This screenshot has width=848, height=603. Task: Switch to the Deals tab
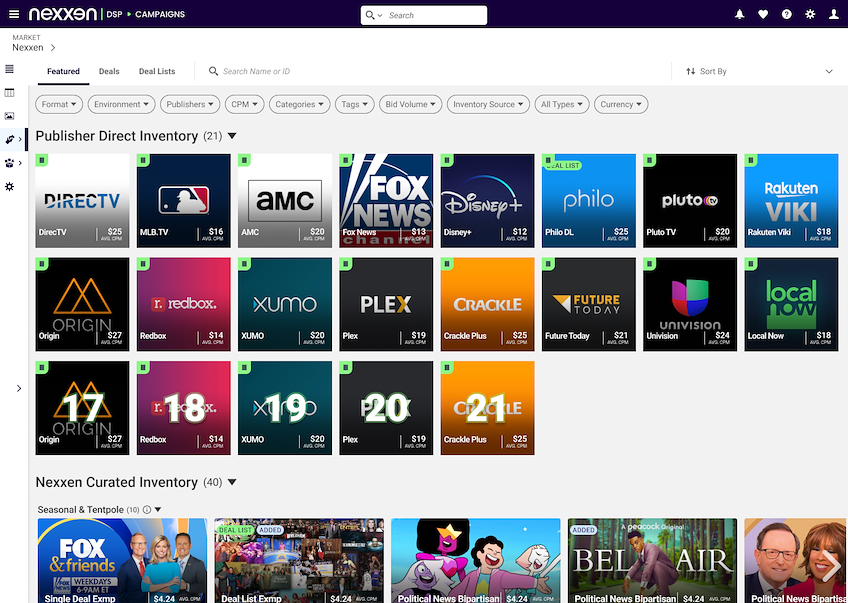click(109, 72)
